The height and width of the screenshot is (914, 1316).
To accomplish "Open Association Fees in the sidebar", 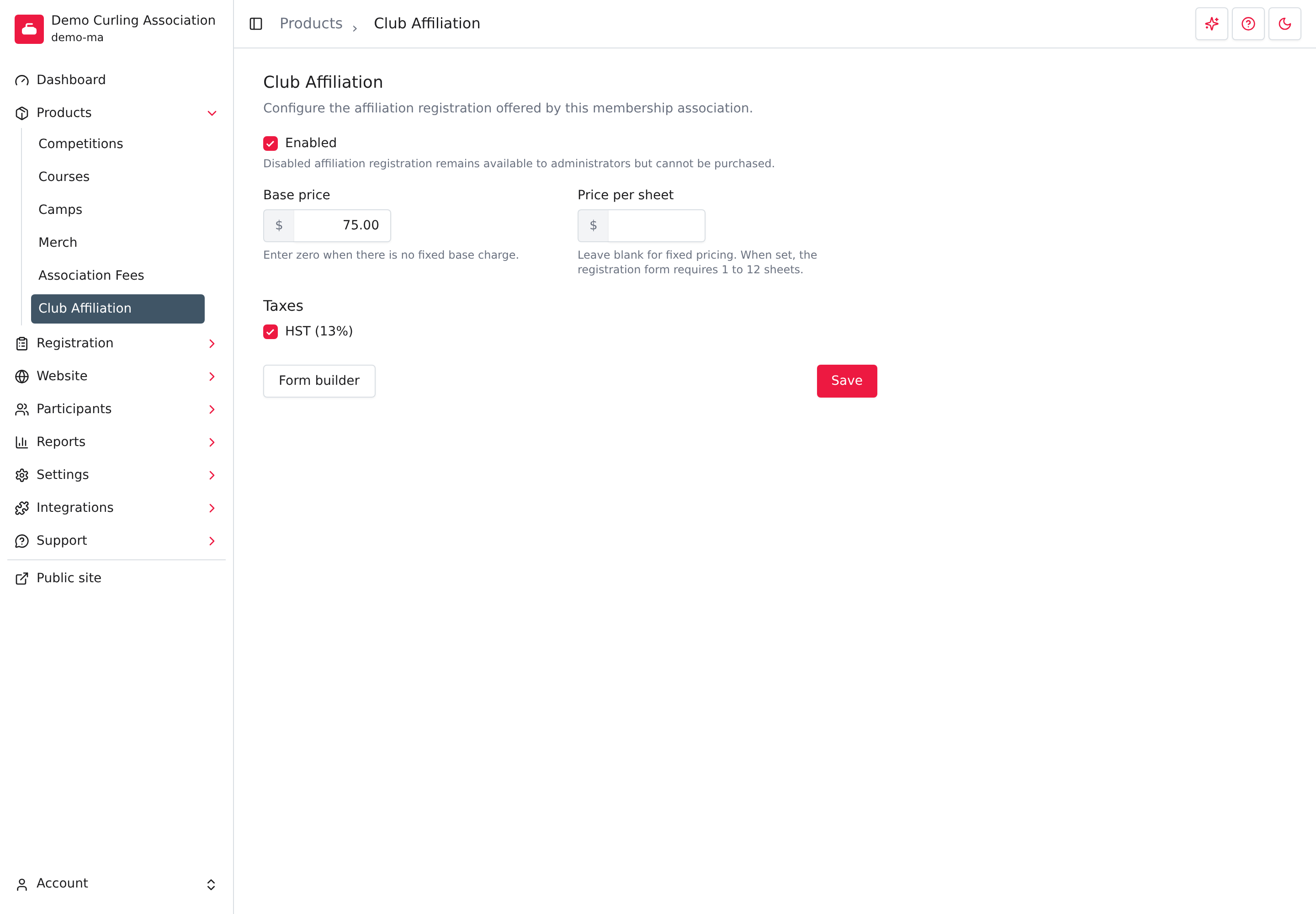I will (x=117, y=276).
